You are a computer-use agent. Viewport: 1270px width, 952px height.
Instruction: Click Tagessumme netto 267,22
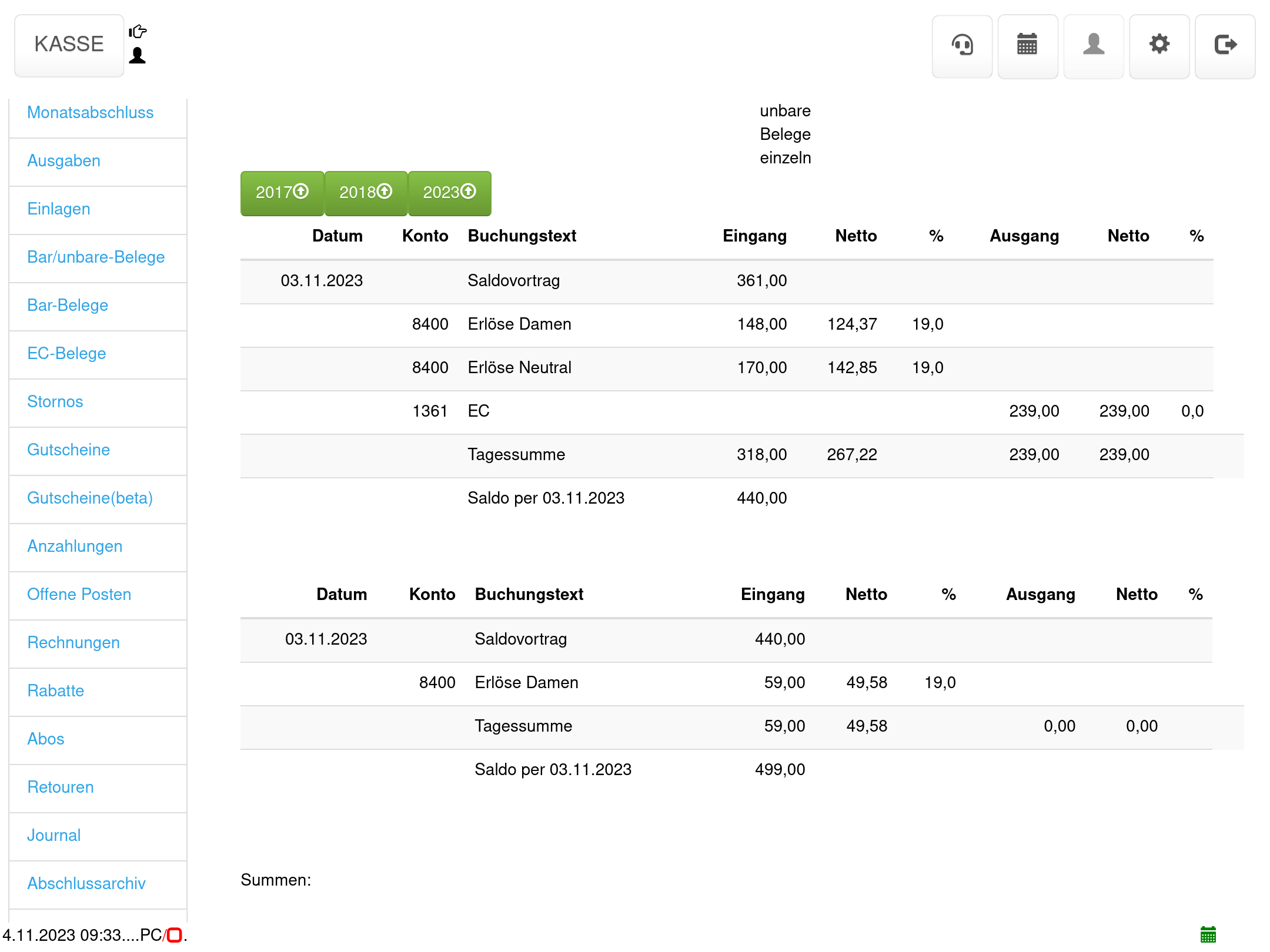[x=851, y=454]
